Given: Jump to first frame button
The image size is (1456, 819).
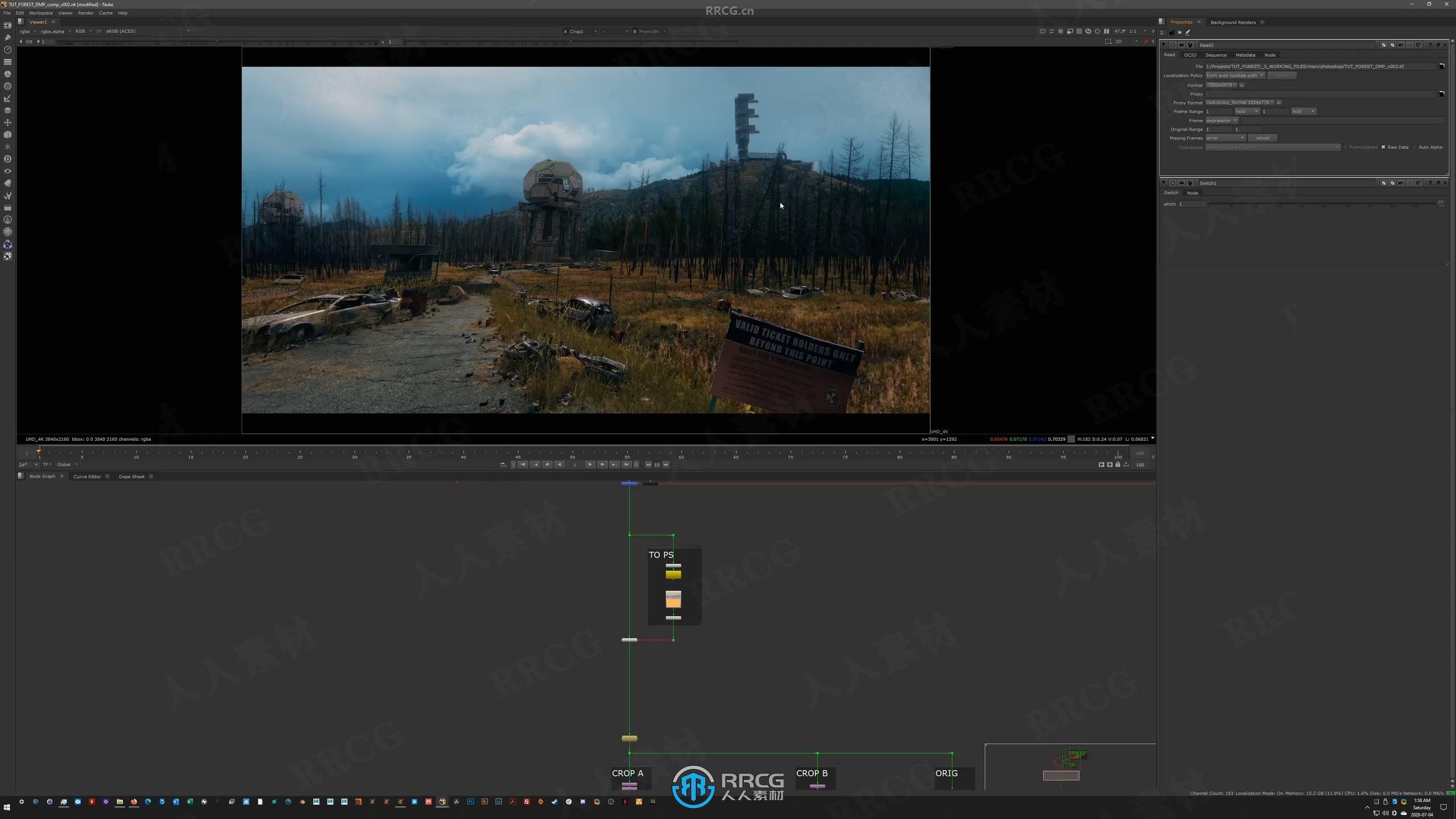Looking at the screenshot, I should coord(523,465).
